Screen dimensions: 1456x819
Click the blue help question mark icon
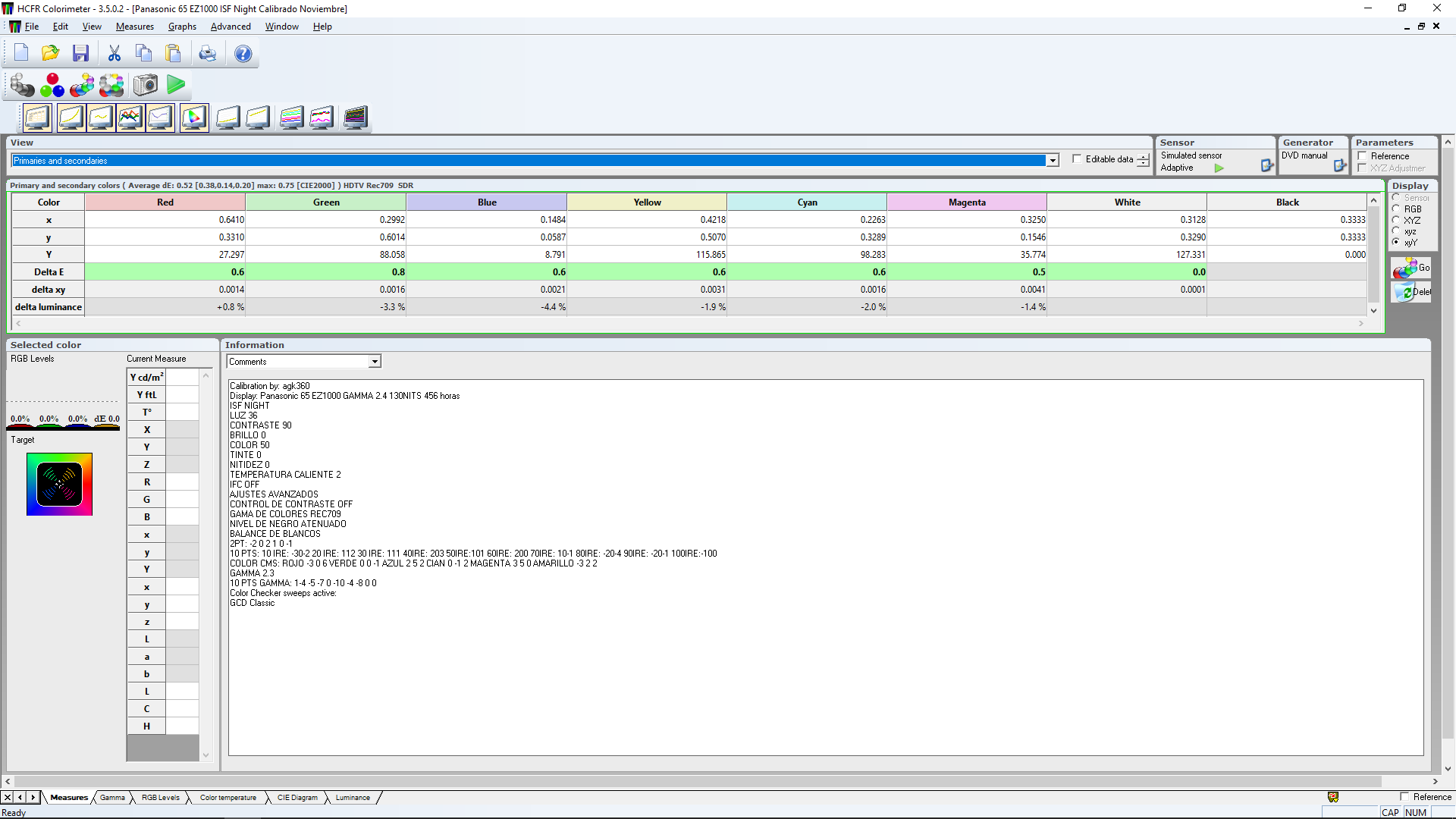(243, 53)
